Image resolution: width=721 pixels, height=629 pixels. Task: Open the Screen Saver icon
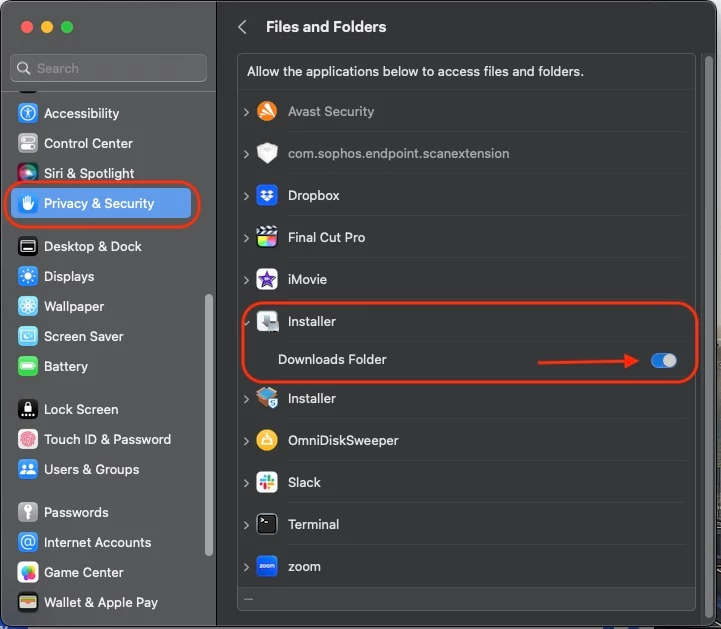coord(28,336)
